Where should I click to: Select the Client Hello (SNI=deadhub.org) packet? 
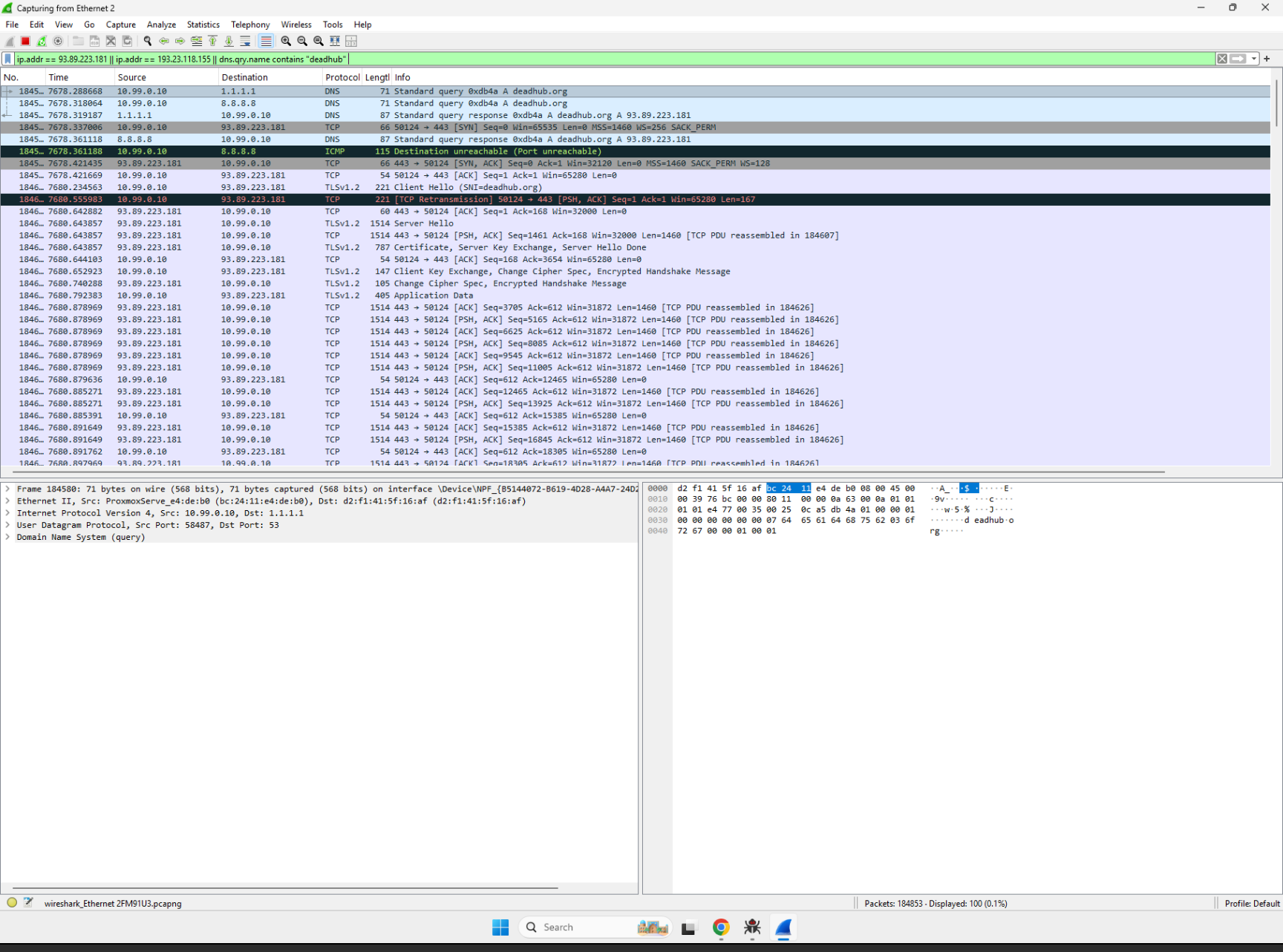(x=636, y=187)
